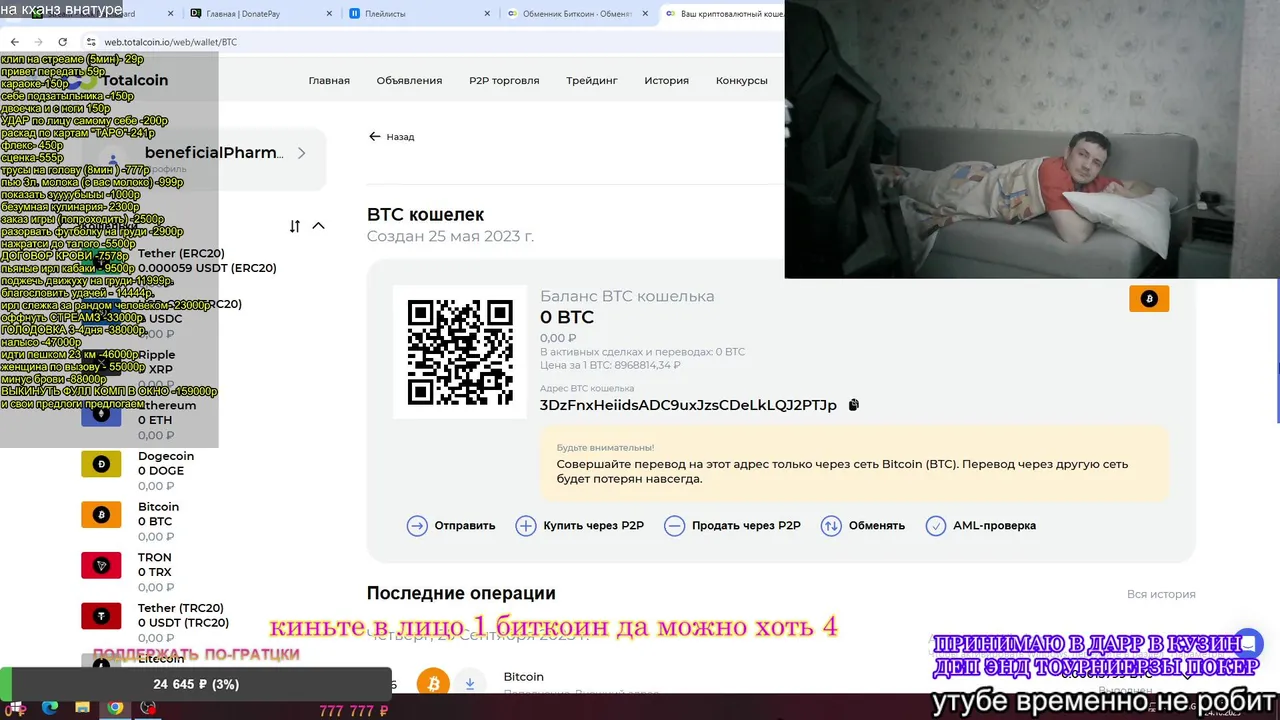Viewport: 1280px width, 720px height.
Task: Click the orange Bitcoin badge in wallet card
Action: pyautogui.click(x=1149, y=298)
